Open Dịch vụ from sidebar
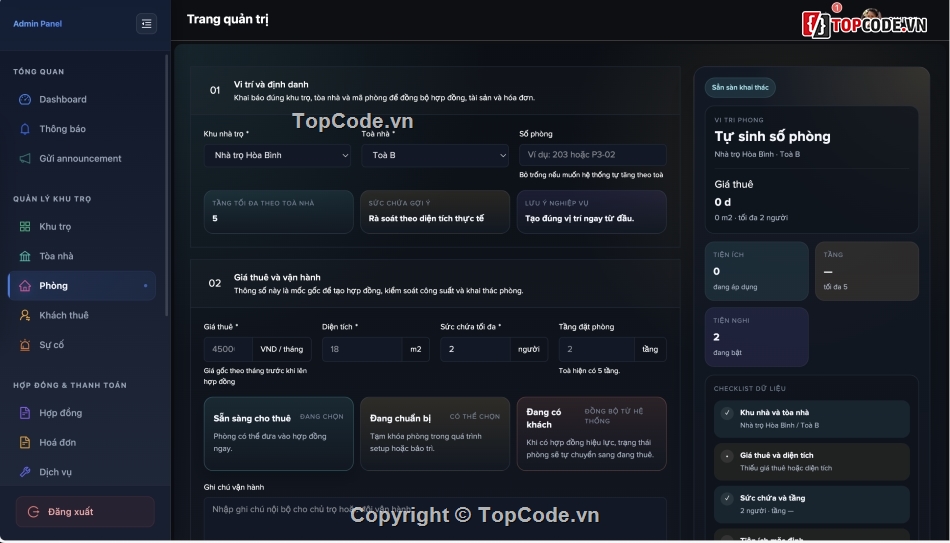Image resolution: width=950 pixels, height=543 pixels. (82, 472)
